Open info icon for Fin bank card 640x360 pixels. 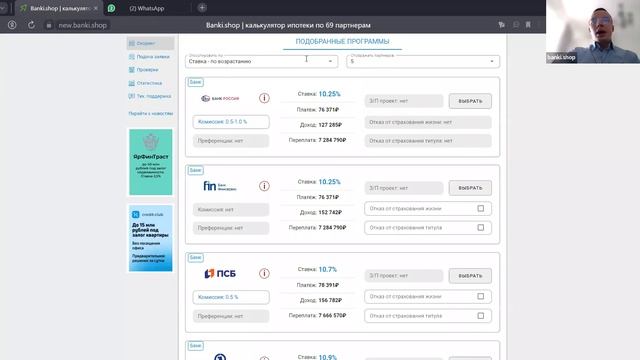click(264, 186)
